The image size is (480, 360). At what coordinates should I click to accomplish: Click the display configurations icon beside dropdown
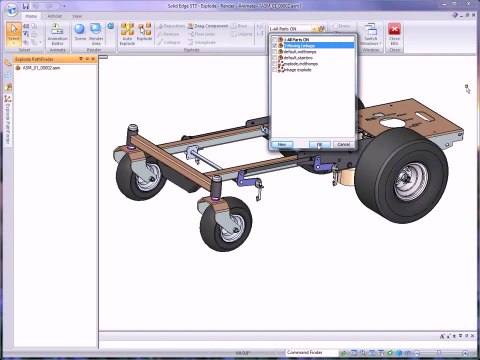[321, 29]
